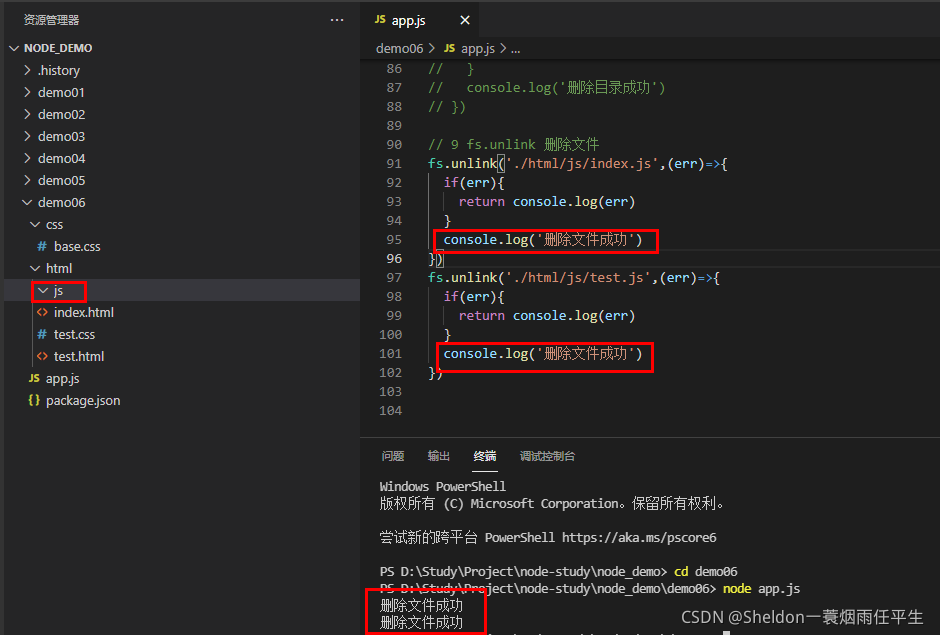Close the app.js editor tab
The image size is (940, 635).
click(x=465, y=20)
